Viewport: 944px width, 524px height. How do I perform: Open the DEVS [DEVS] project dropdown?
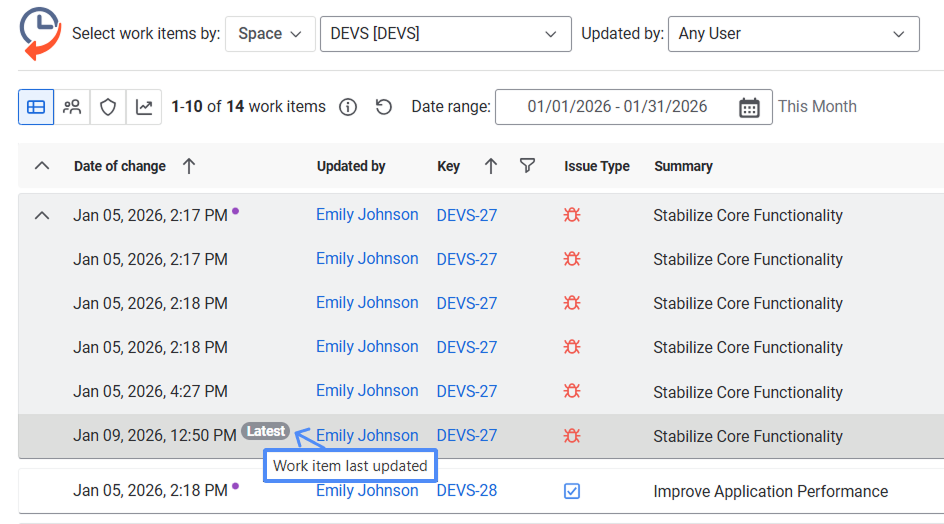point(445,33)
